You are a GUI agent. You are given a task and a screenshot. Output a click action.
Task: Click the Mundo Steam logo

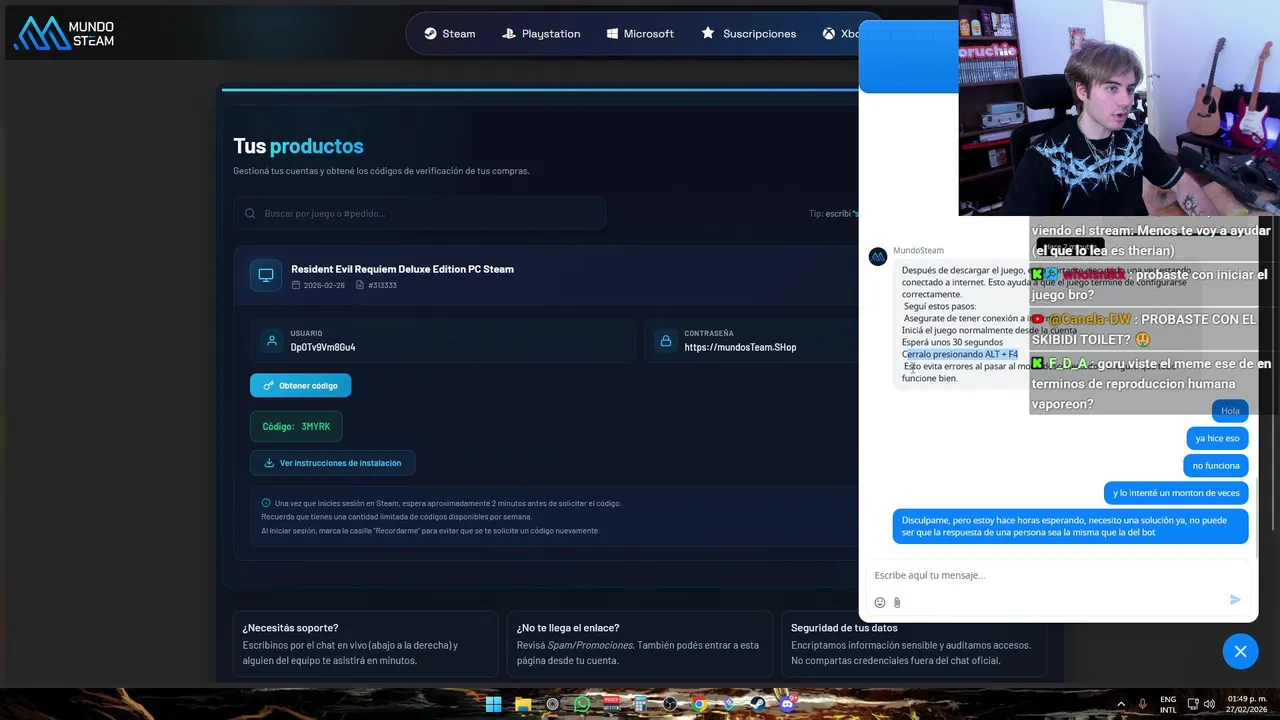tap(64, 33)
